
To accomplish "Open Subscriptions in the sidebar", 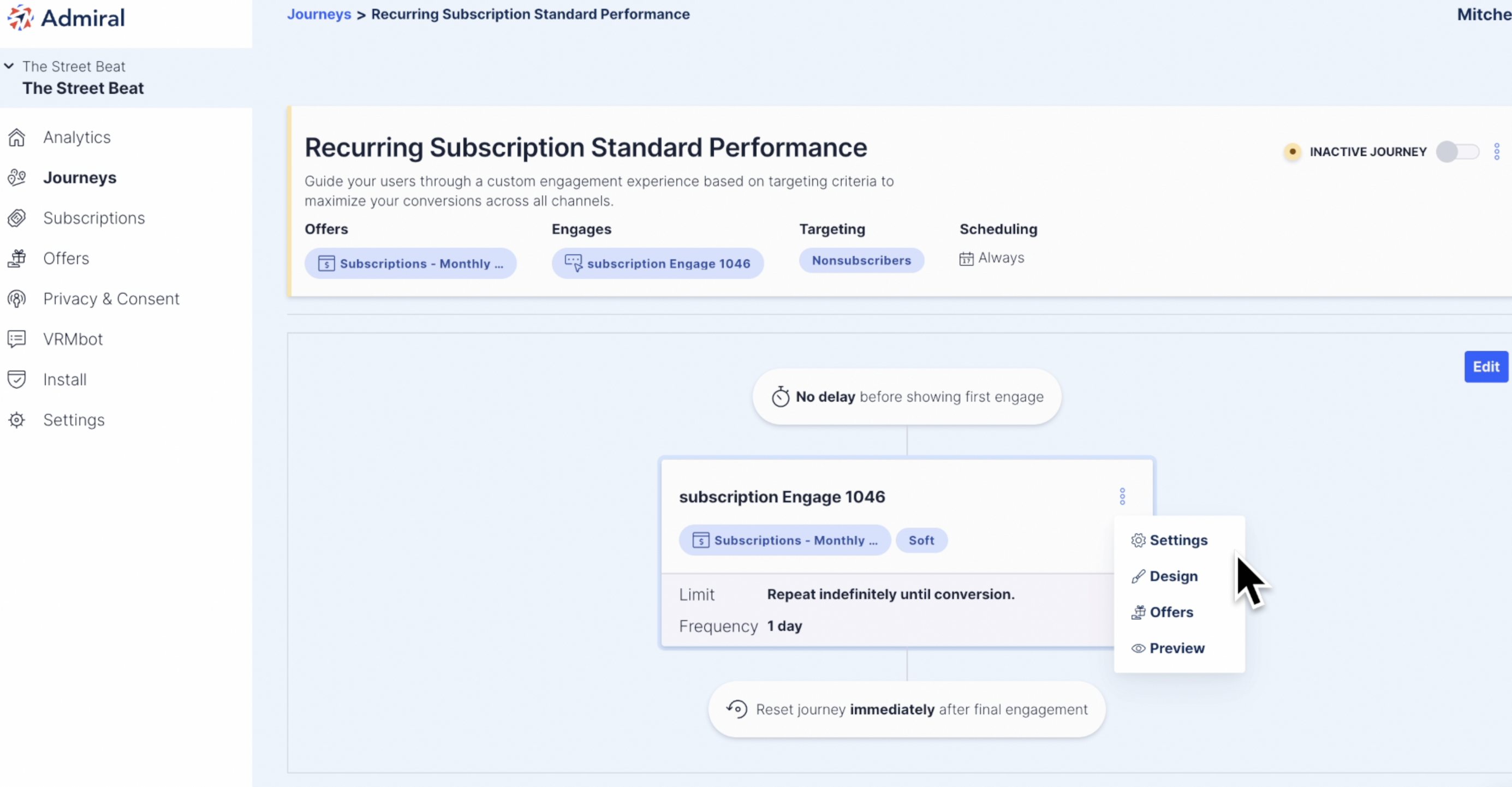I will (94, 218).
